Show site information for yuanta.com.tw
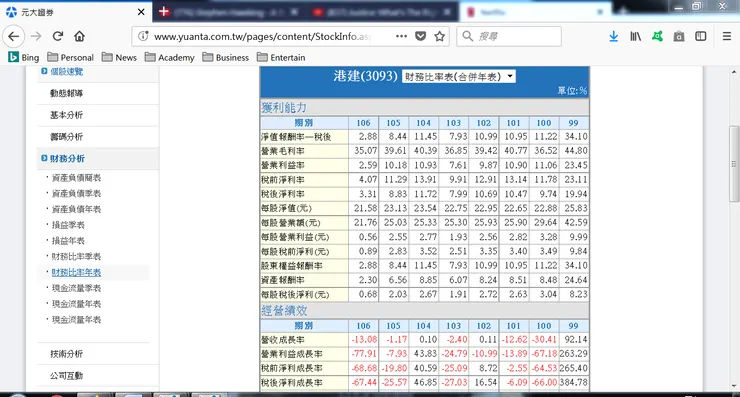This screenshot has height=397, width=740. 143,36
